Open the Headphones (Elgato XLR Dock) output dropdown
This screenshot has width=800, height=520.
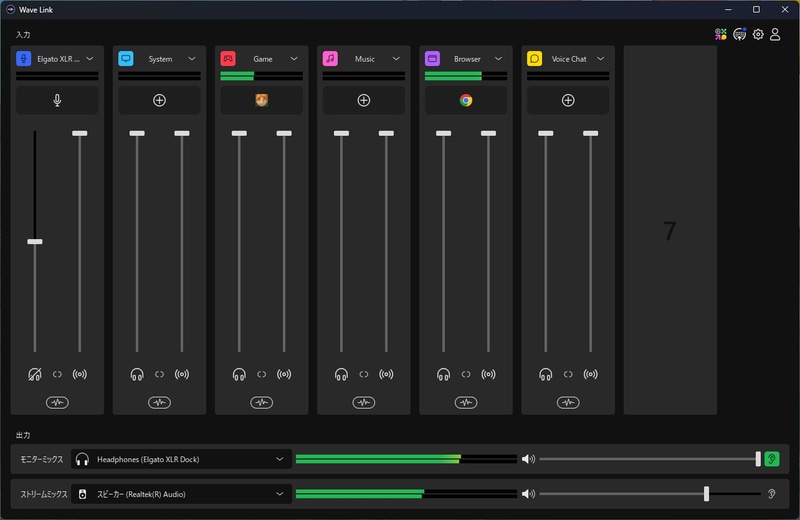(x=182, y=459)
